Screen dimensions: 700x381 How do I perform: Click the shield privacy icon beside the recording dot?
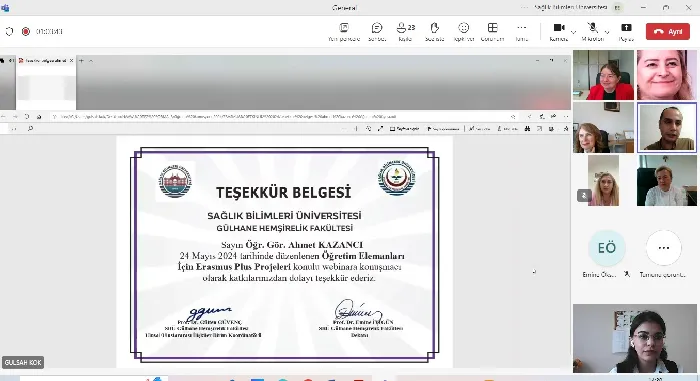pos(9,31)
